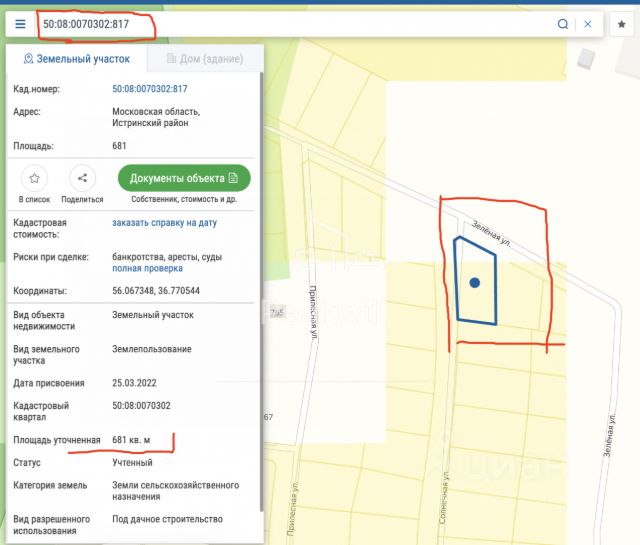Click the info panel scrollbar

coord(261,292)
